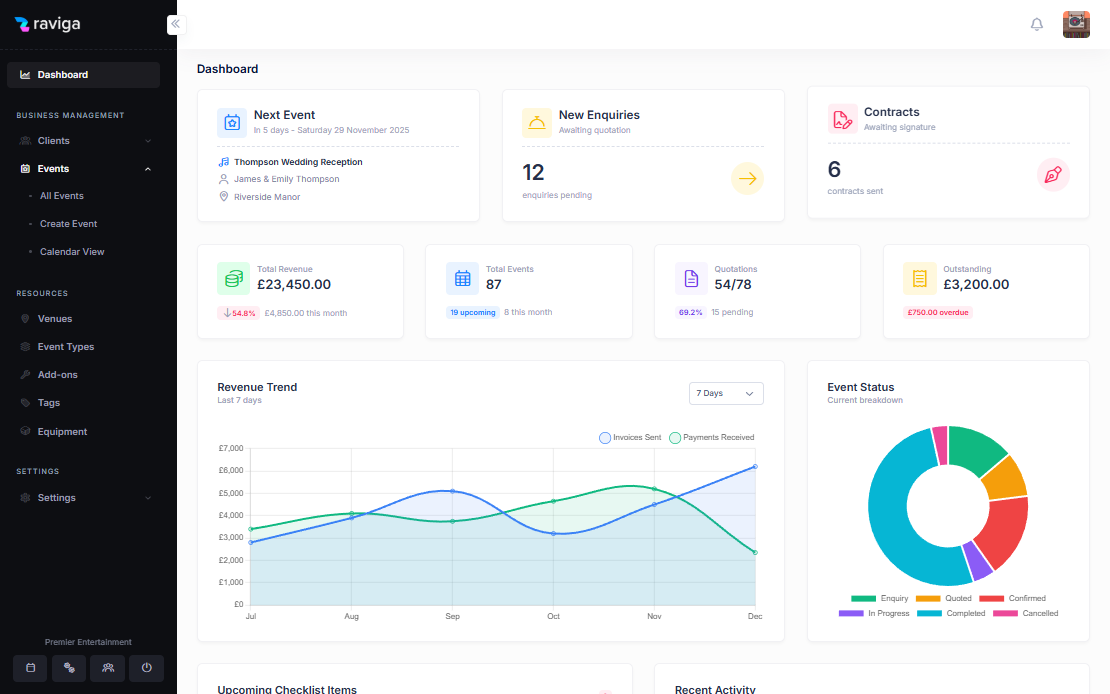
Task: Collapse the sidebar with the double-chevron icon
Action: (x=175, y=24)
